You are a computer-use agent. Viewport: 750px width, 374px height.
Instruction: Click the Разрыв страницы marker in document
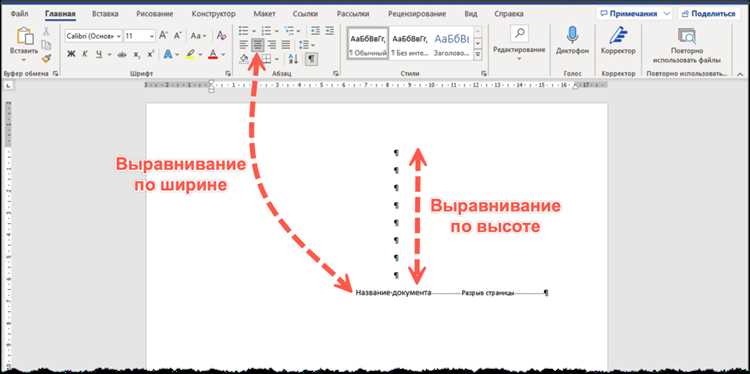[x=488, y=293]
